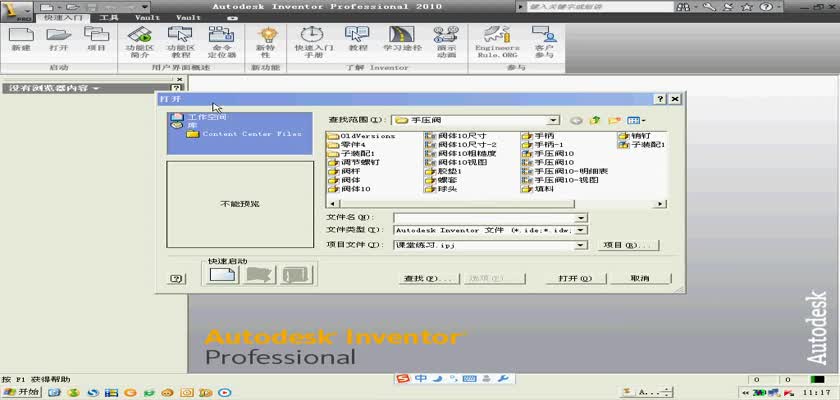The height and width of the screenshot is (400, 840).
Task: Click the binoculars search icon in title bar
Action: pos(683,7)
